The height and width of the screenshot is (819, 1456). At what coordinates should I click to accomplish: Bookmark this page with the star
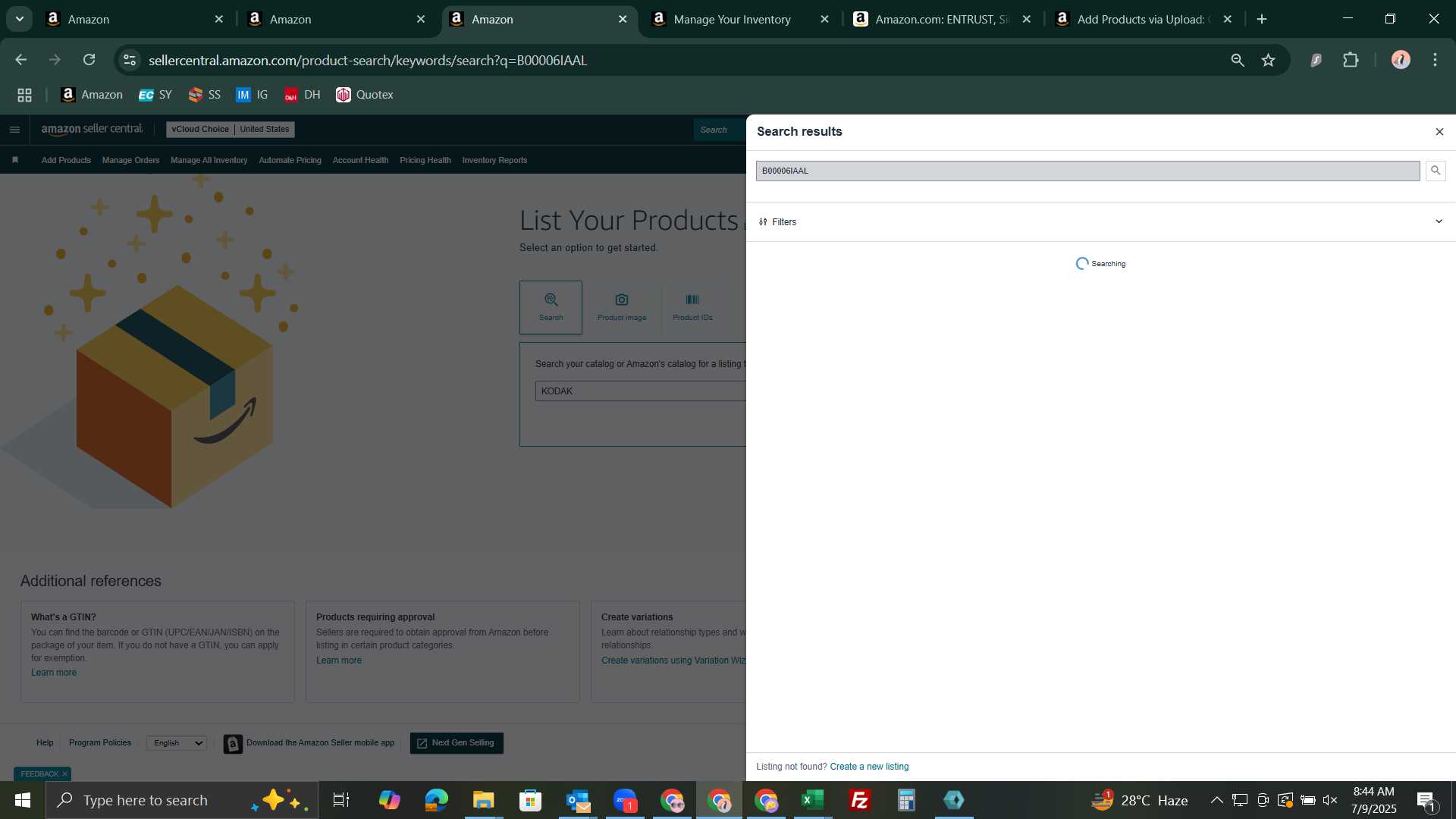[x=1268, y=60]
